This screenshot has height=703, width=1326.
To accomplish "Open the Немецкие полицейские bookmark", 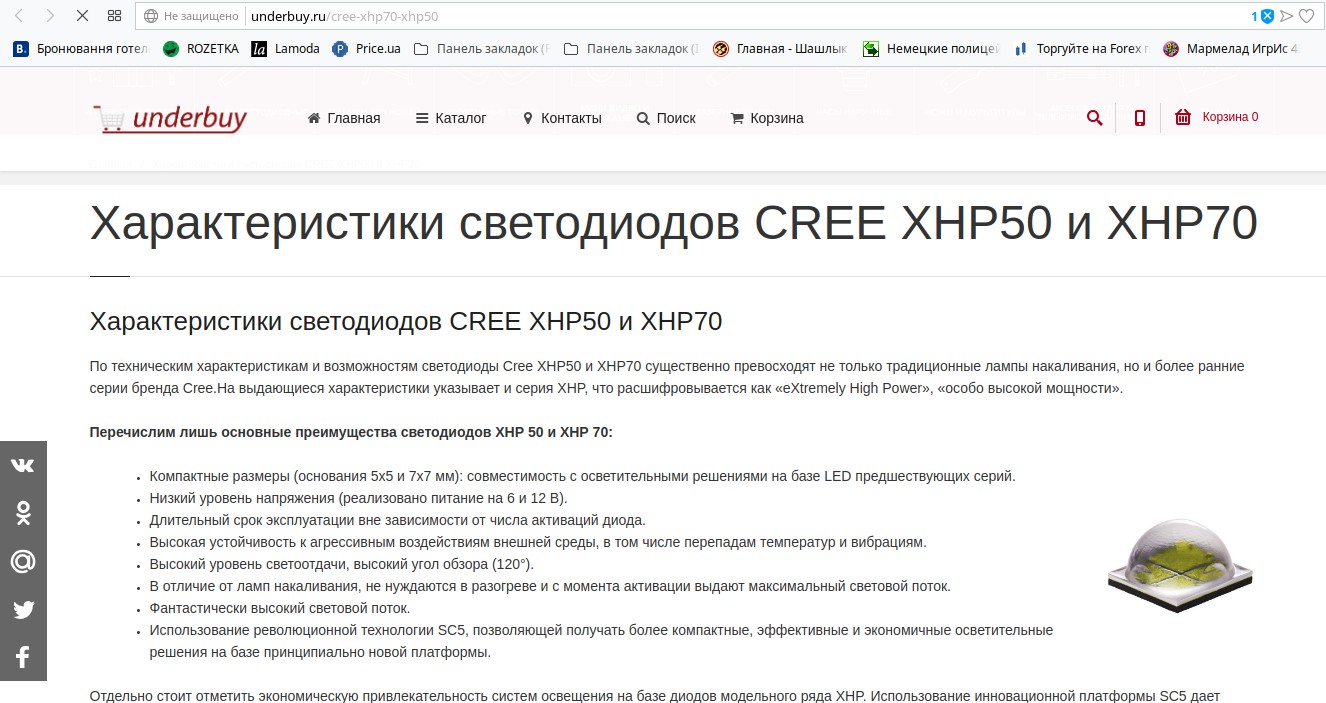I will [932, 48].
